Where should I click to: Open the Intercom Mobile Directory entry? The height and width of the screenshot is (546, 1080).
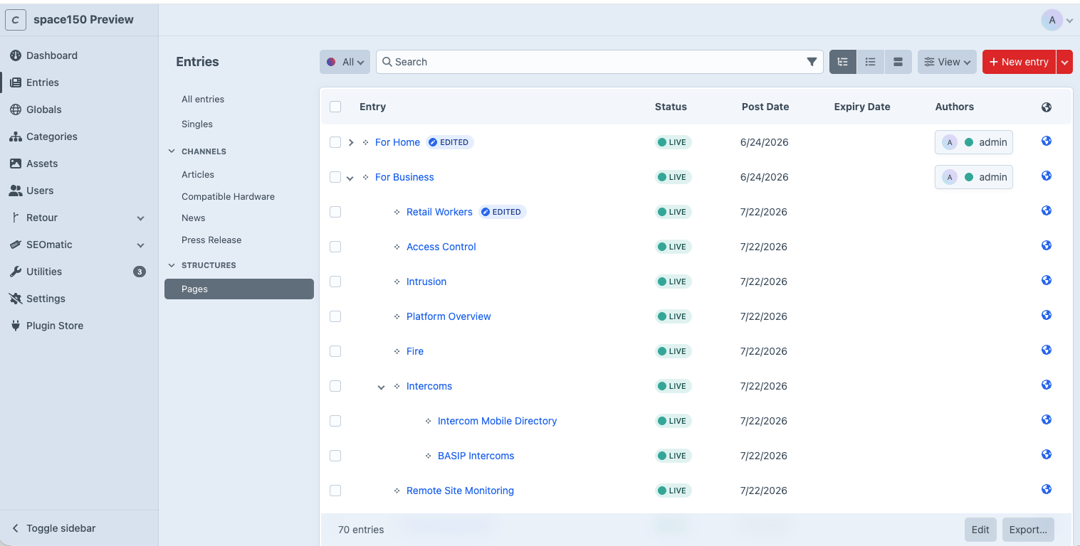[x=497, y=421]
